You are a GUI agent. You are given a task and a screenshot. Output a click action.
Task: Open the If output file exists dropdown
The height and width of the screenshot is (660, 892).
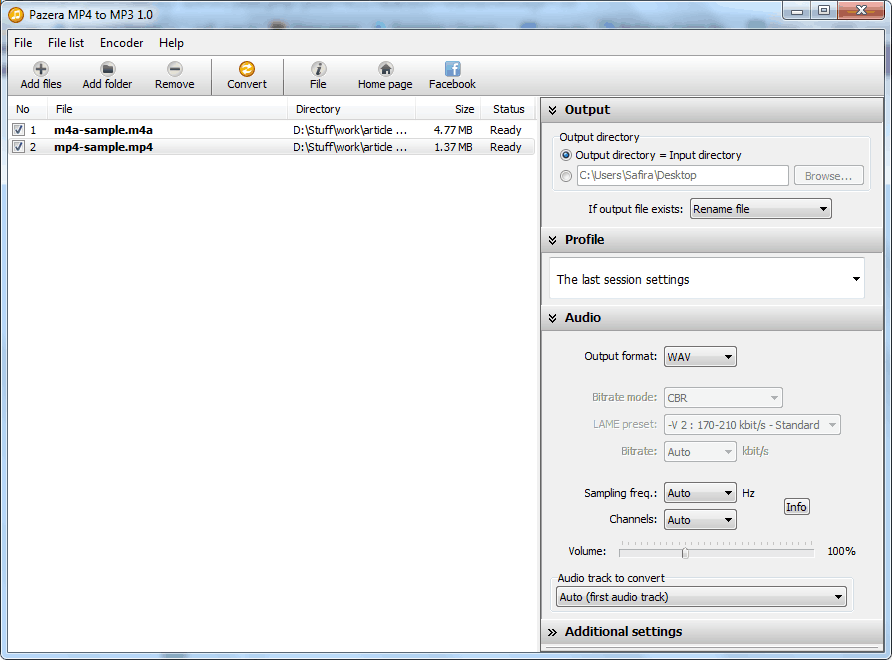761,209
